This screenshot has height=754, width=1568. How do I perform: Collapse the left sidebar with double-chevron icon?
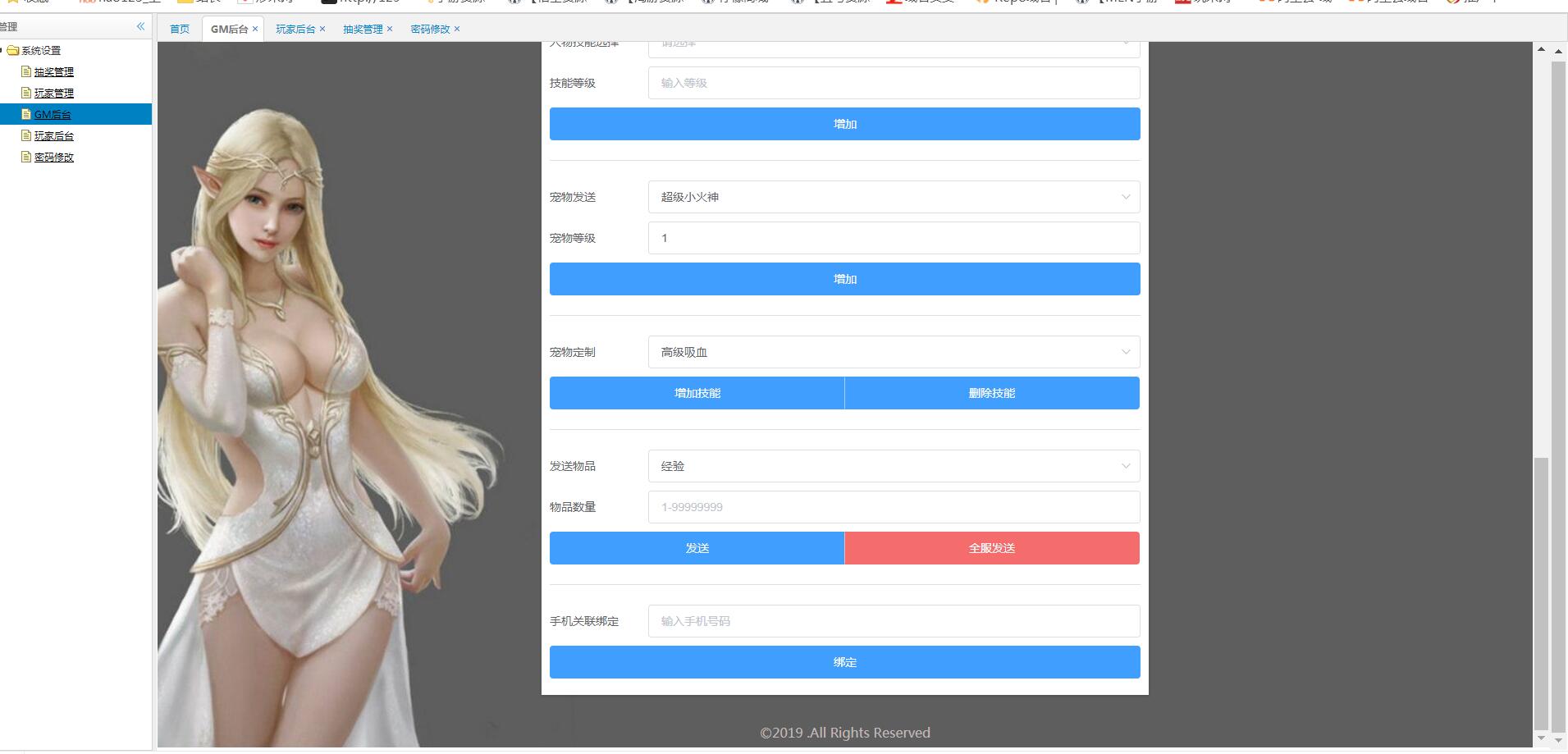(x=140, y=26)
